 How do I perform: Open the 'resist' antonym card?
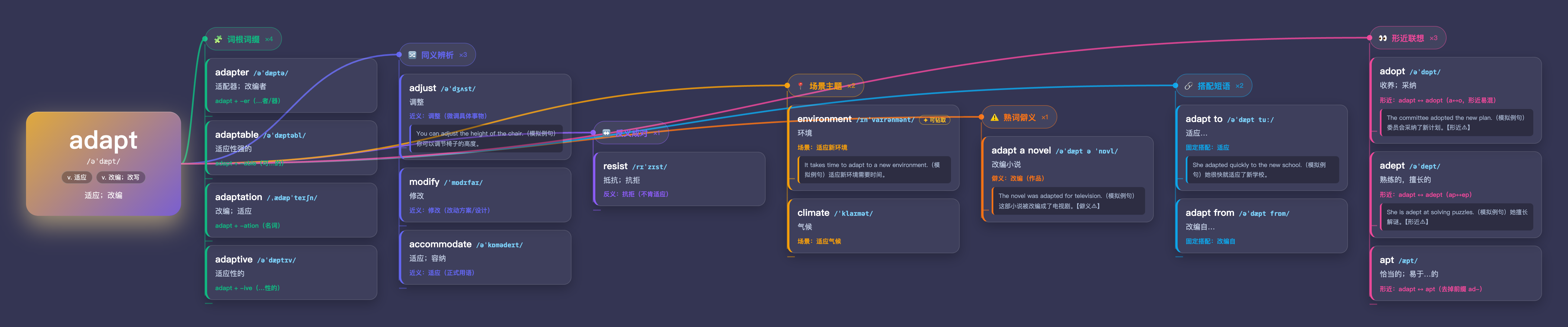click(x=679, y=179)
